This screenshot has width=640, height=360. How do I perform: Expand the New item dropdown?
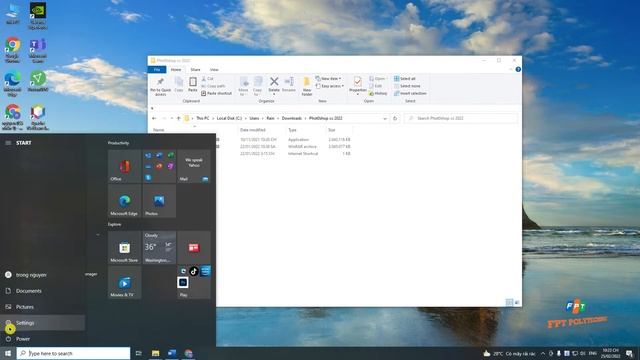pyautogui.click(x=329, y=78)
